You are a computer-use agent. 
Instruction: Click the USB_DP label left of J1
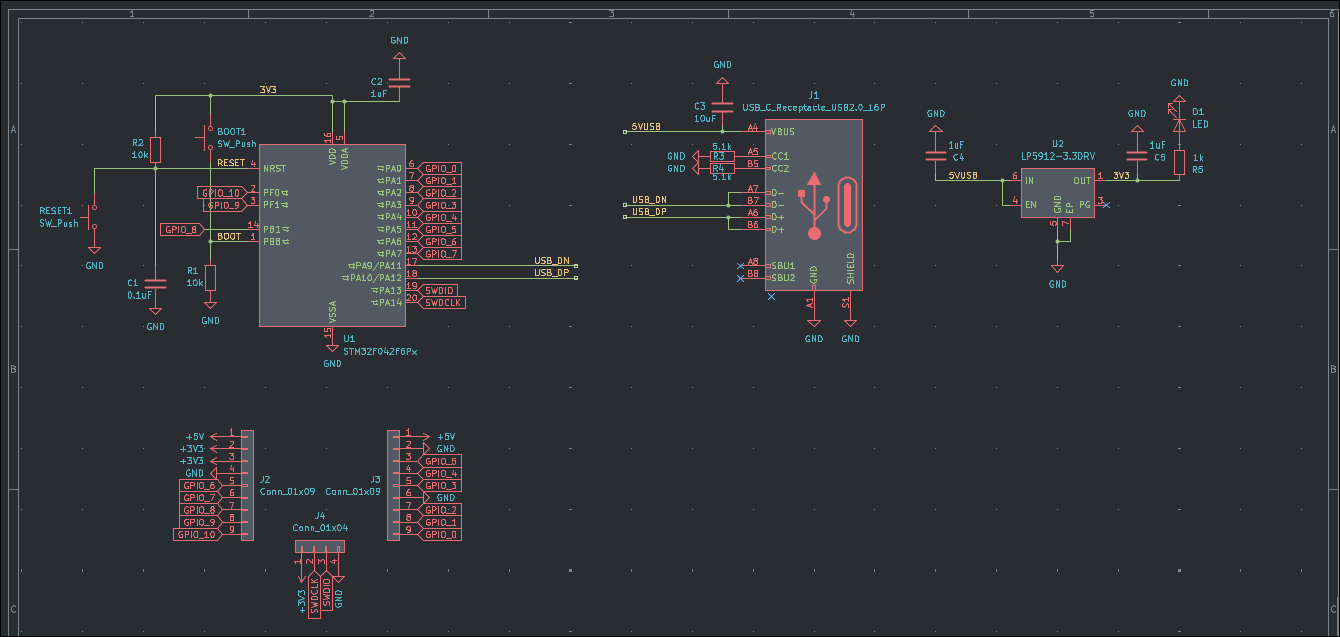pyautogui.click(x=649, y=211)
